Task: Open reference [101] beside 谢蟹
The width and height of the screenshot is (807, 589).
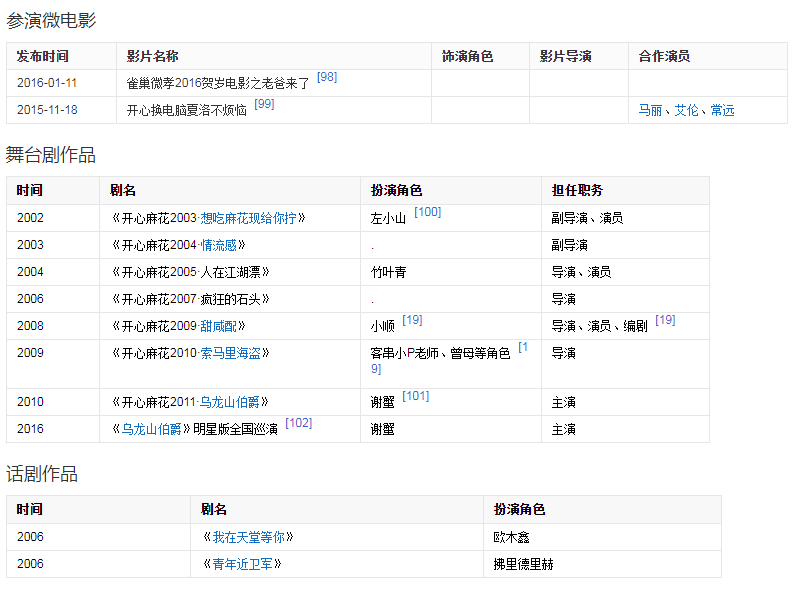Action: (x=415, y=396)
